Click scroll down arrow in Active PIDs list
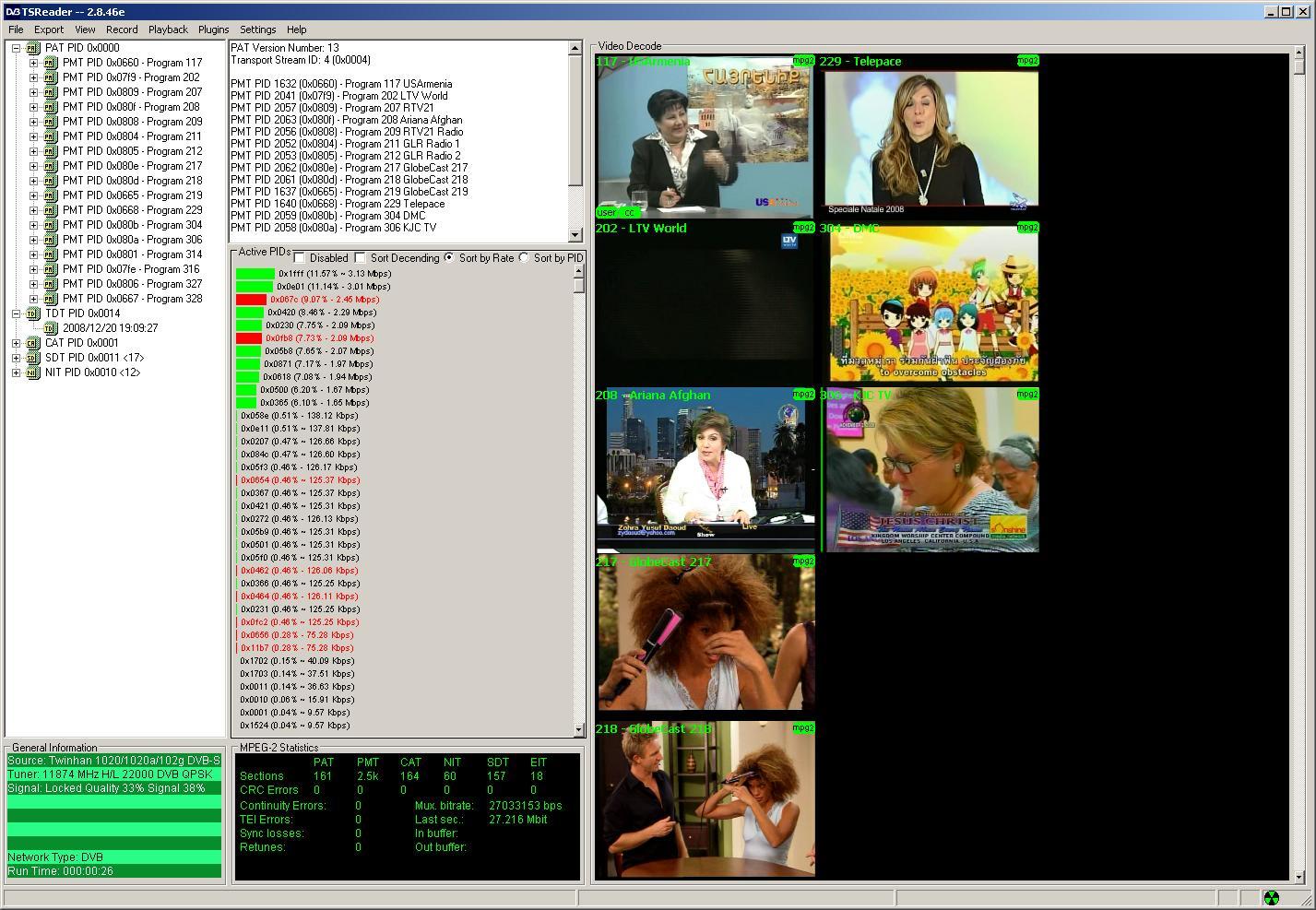This screenshot has height=910, width=1316. click(x=579, y=729)
